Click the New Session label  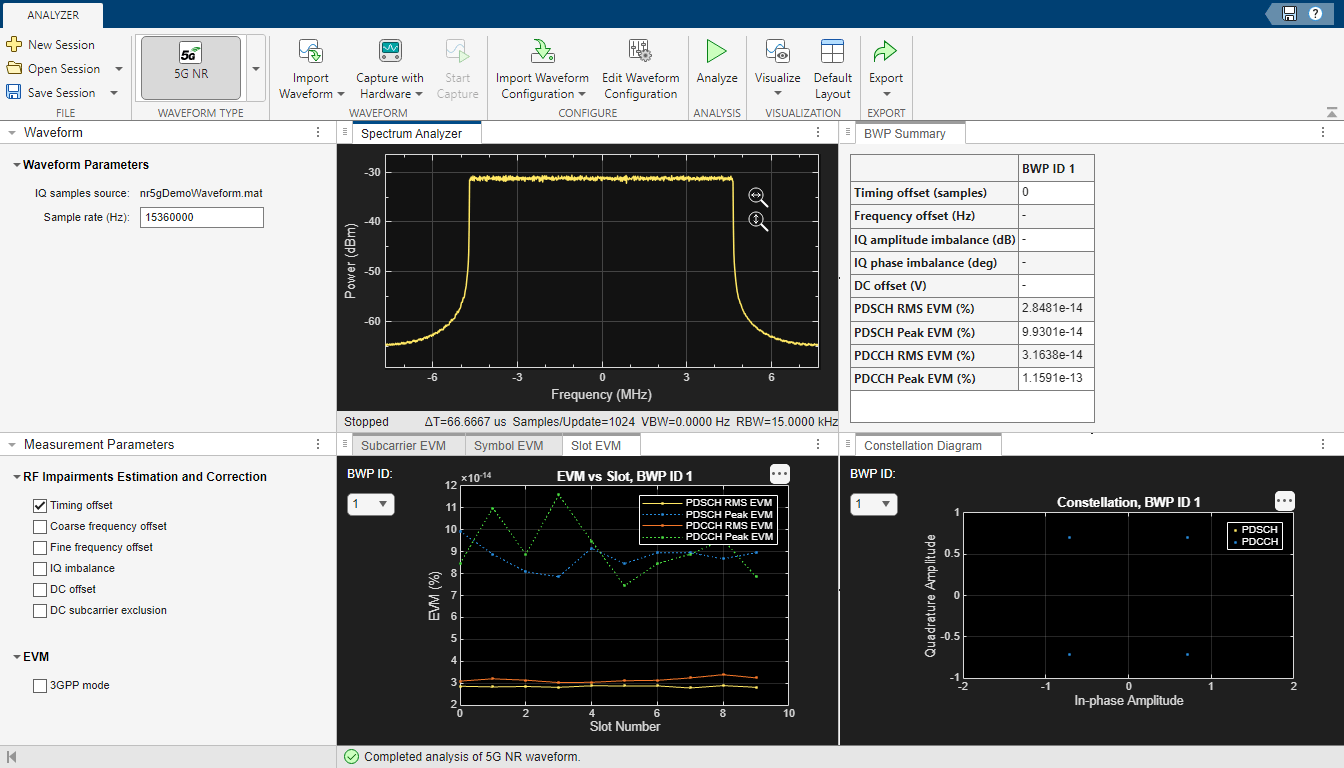click(x=61, y=45)
